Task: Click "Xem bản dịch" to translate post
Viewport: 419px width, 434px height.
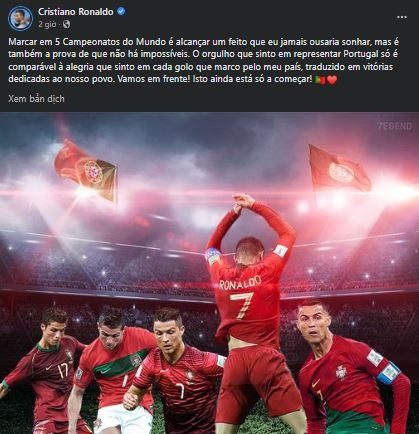Action: tap(36, 99)
